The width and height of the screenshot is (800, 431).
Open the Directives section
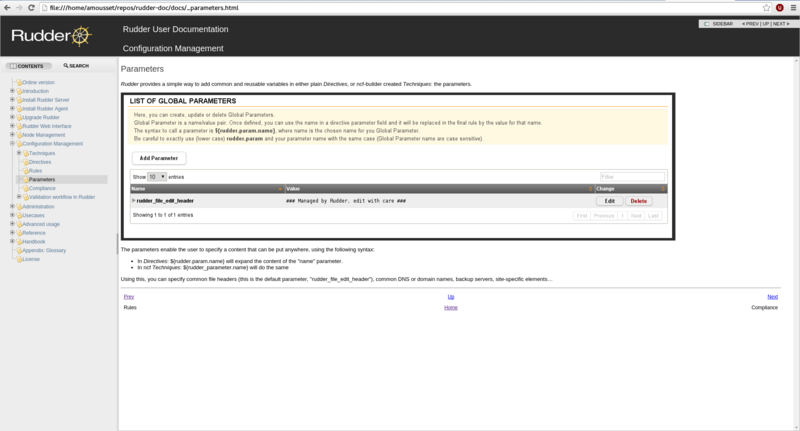pyautogui.click(x=40, y=162)
